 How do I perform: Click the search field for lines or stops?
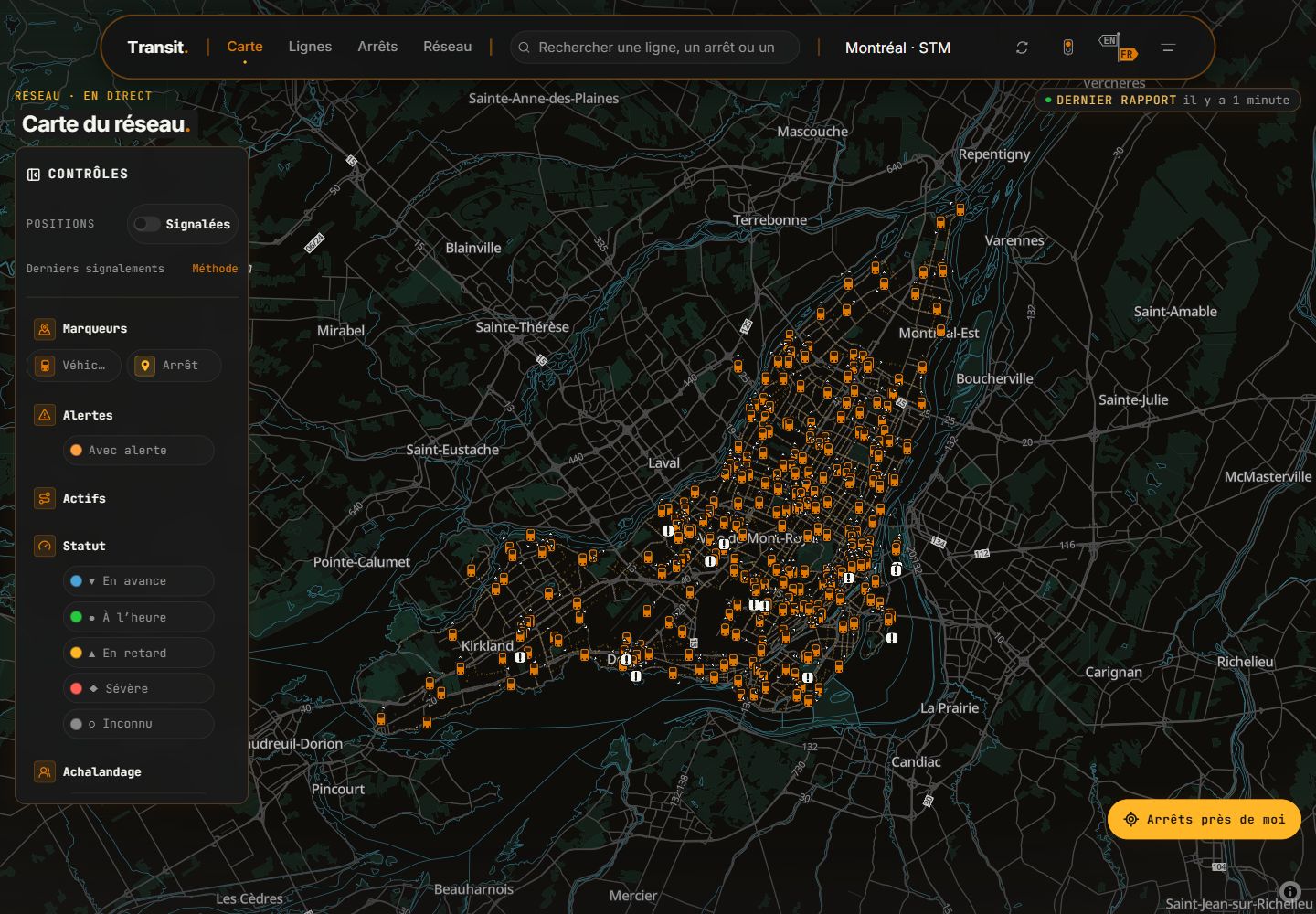pyautogui.click(x=654, y=48)
